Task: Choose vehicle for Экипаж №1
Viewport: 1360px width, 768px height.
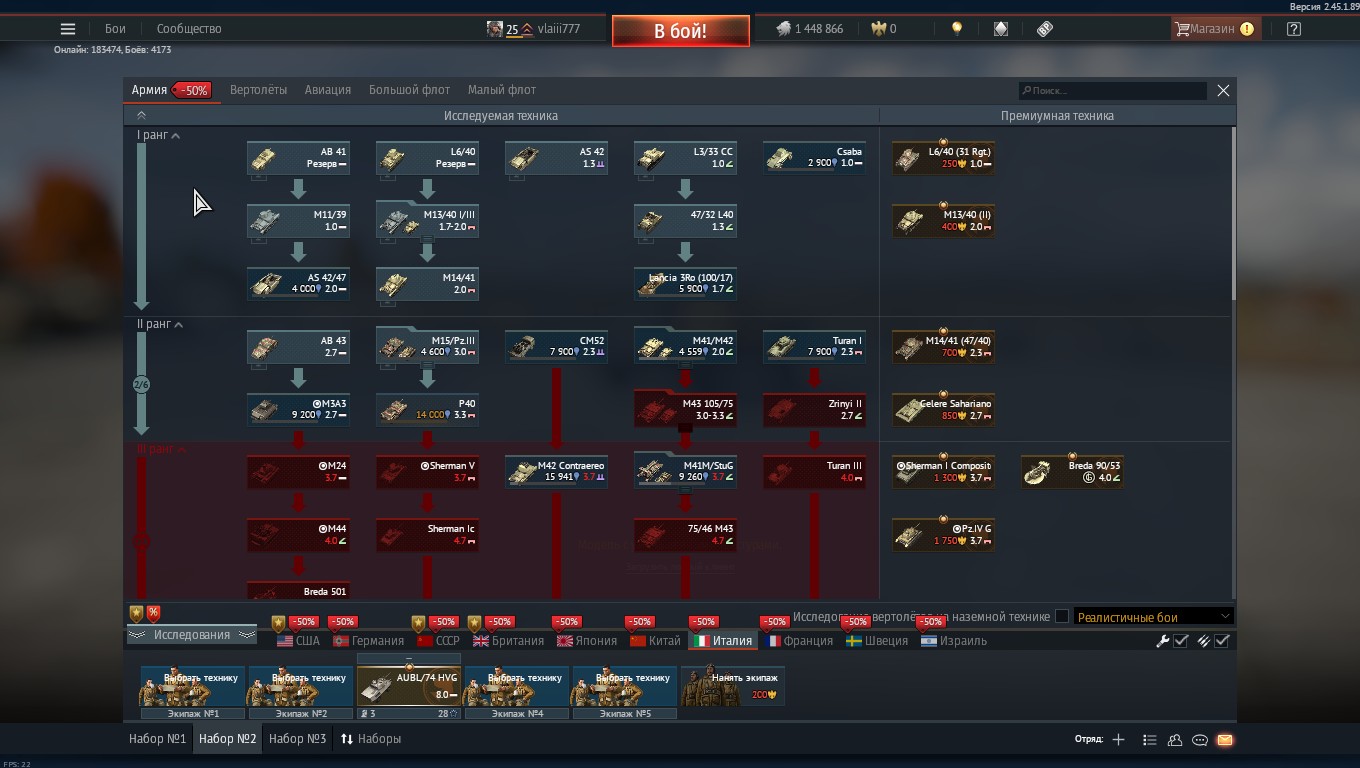Action: (x=193, y=686)
